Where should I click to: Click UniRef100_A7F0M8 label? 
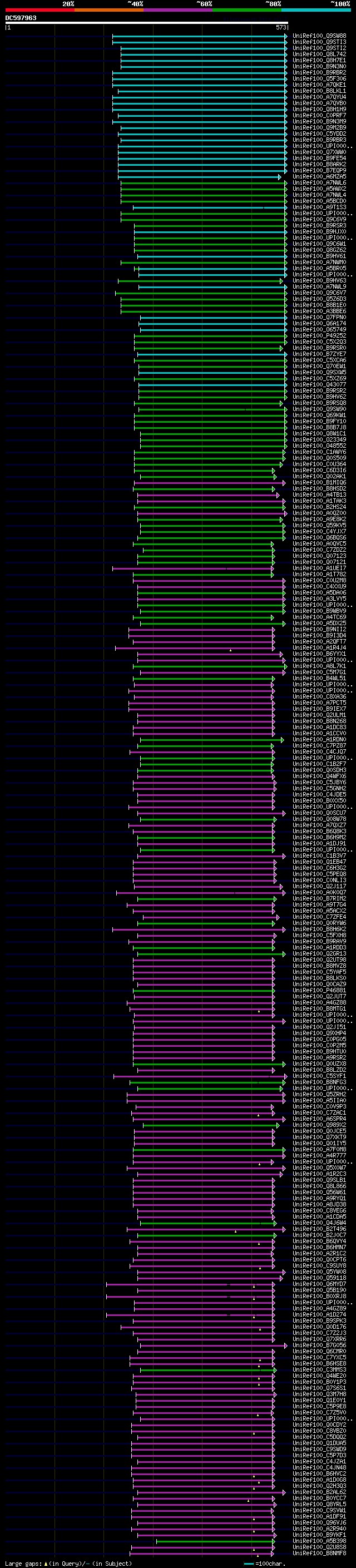[319, 1149]
